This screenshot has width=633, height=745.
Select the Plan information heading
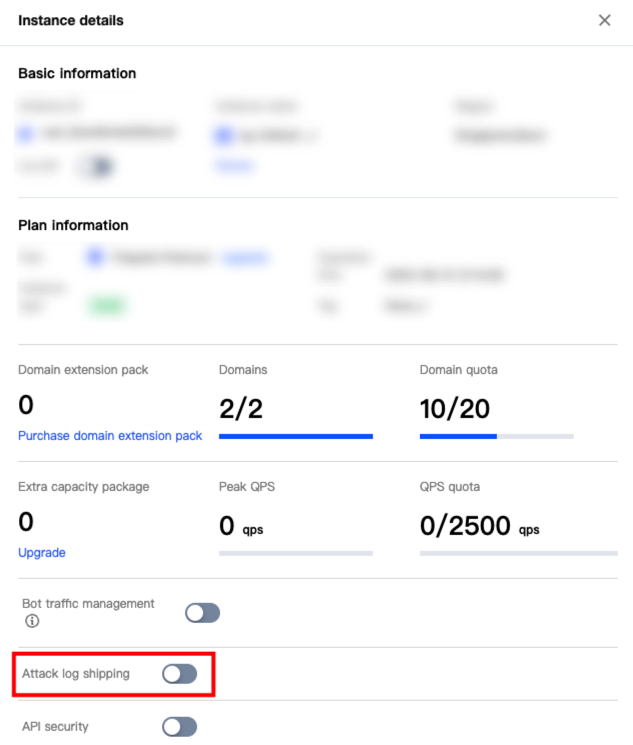73,225
